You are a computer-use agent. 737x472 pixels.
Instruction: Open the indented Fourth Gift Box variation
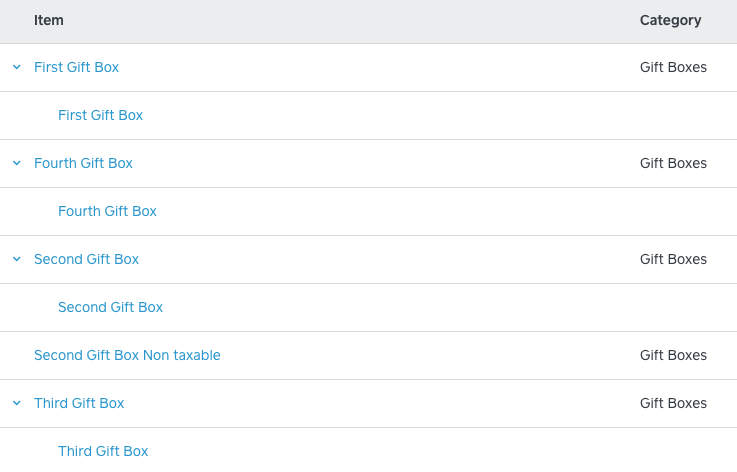pos(107,212)
